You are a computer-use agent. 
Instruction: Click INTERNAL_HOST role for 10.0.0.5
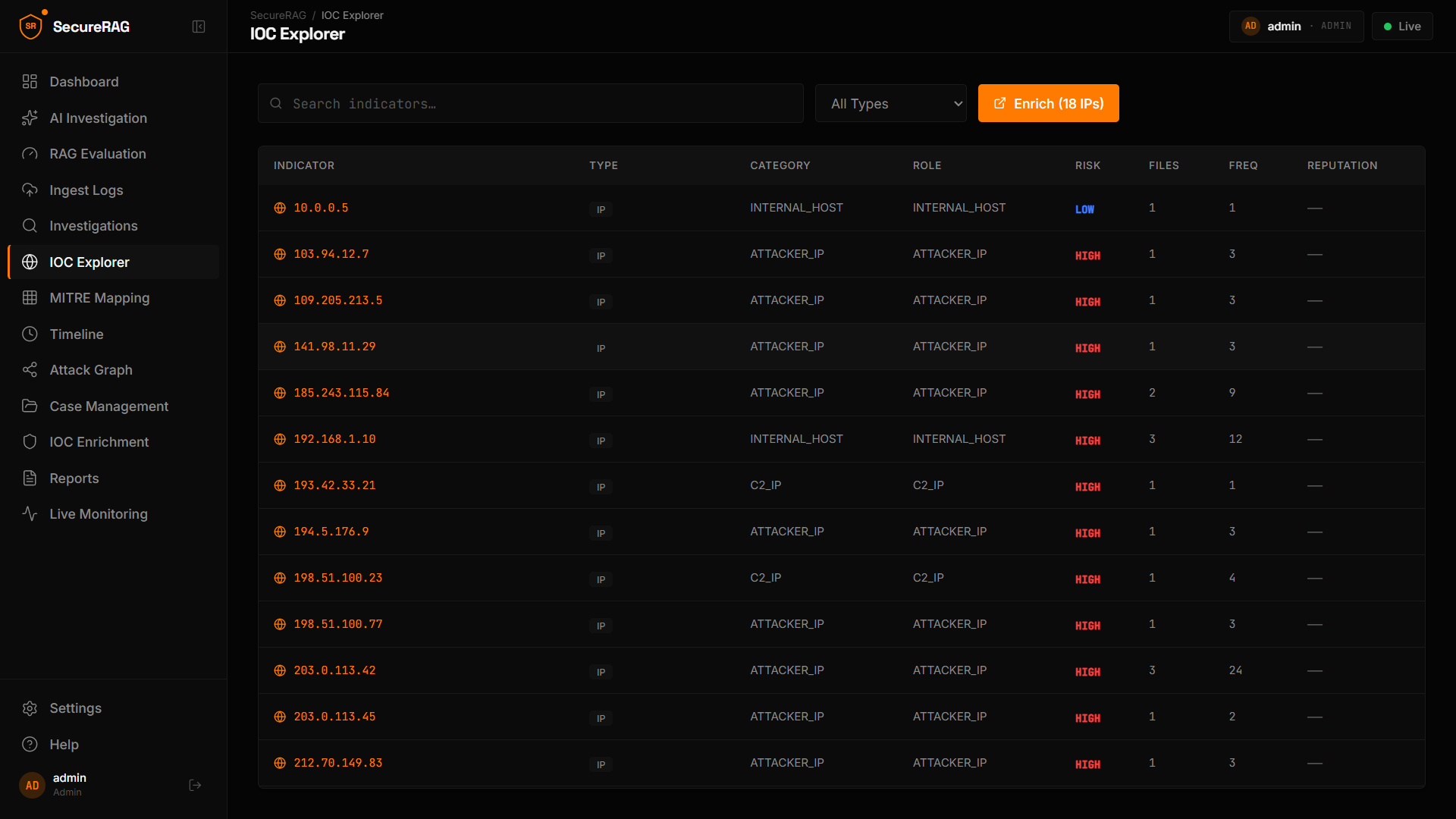[959, 208]
